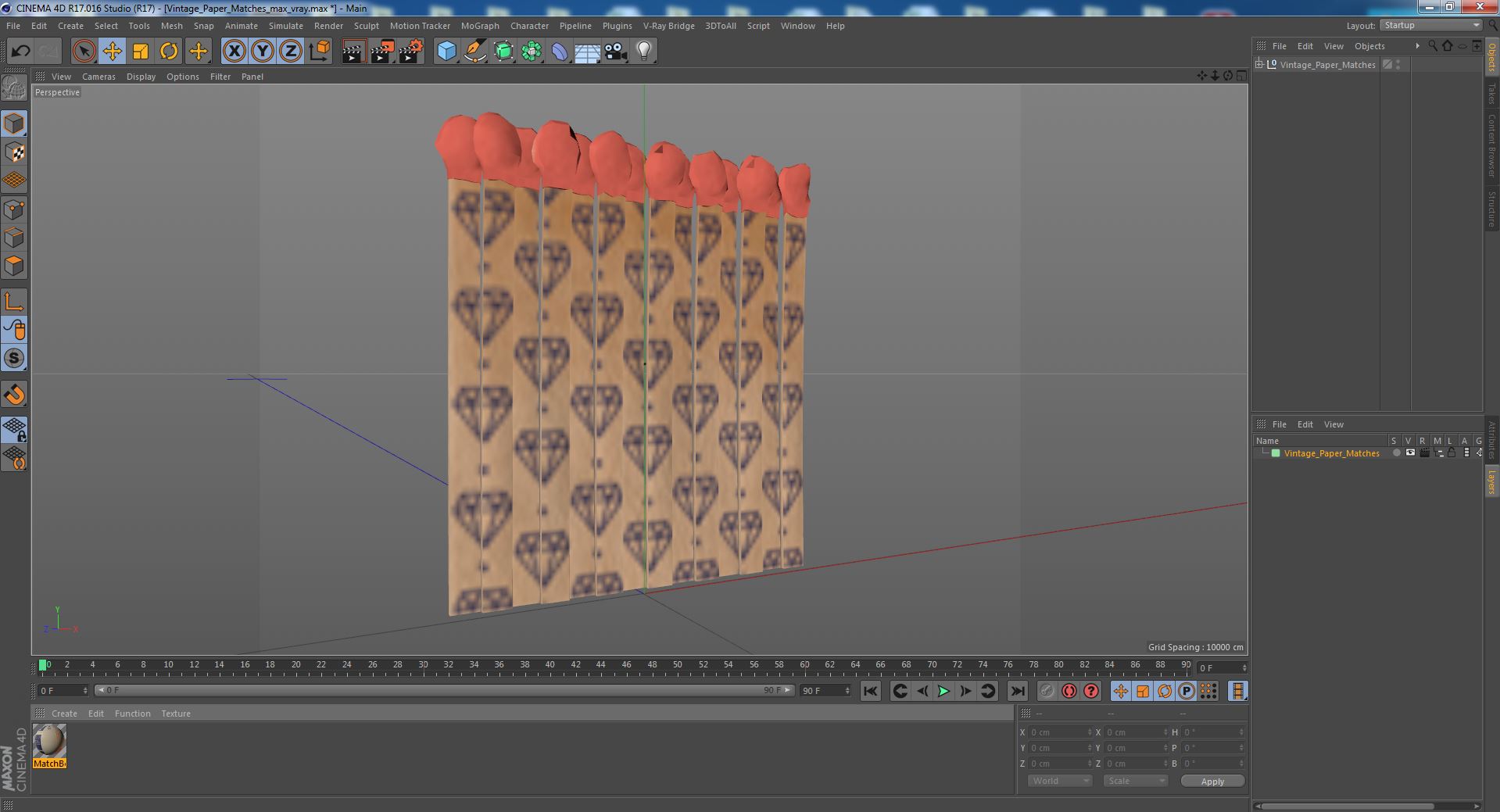Toggle viewport maximize icon
The image size is (1500, 812).
pyautogui.click(x=1241, y=76)
